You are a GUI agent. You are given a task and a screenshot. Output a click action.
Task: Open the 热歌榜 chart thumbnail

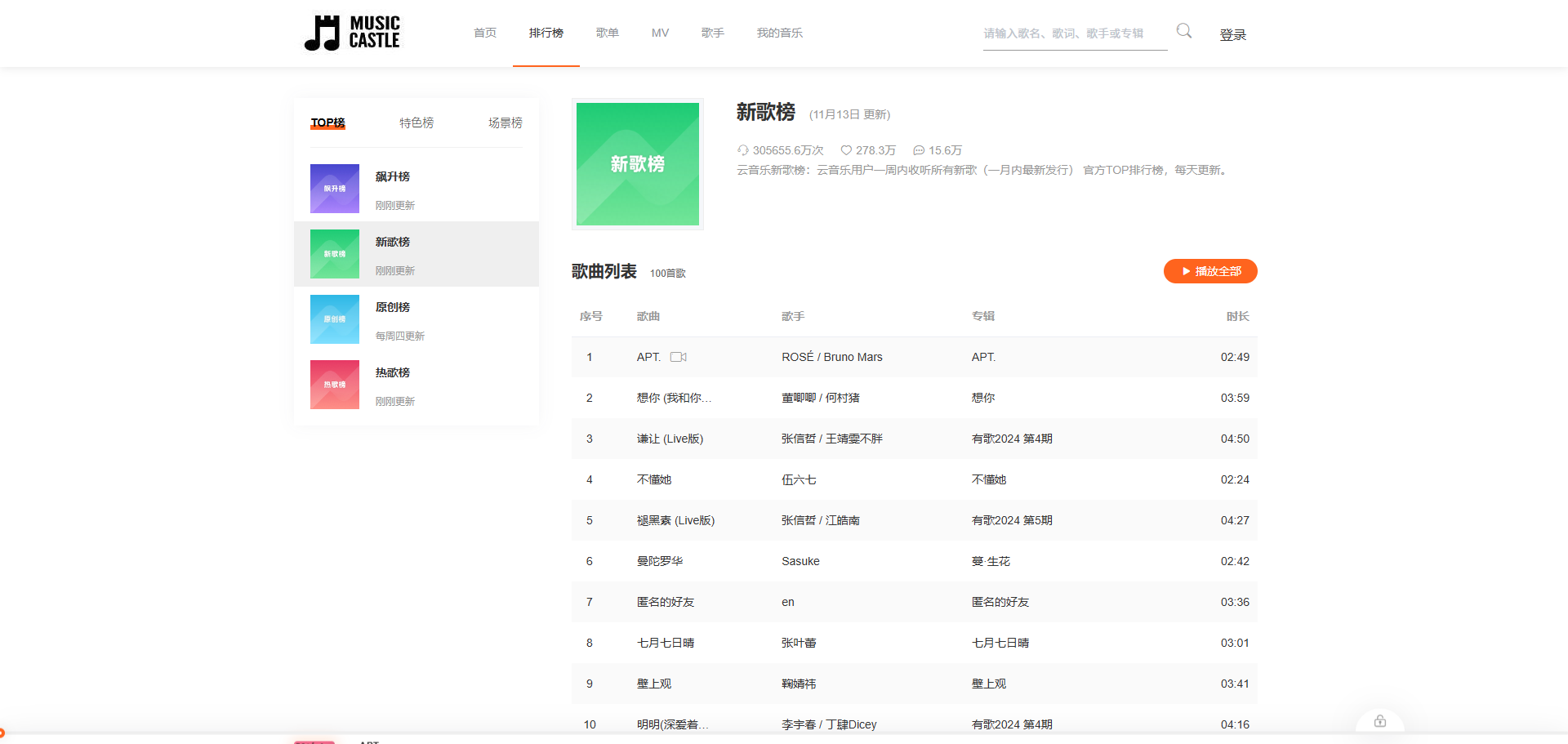(335, 385)
